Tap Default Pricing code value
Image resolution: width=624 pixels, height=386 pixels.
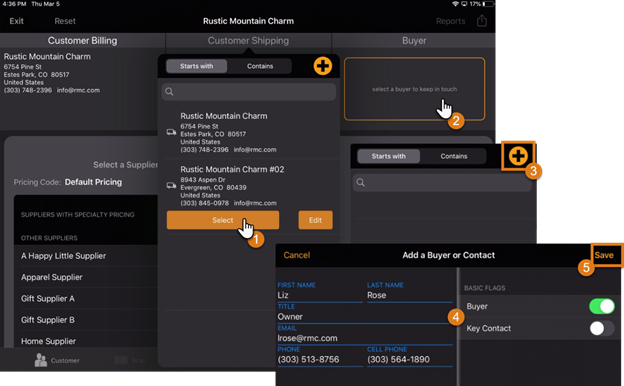94,182
